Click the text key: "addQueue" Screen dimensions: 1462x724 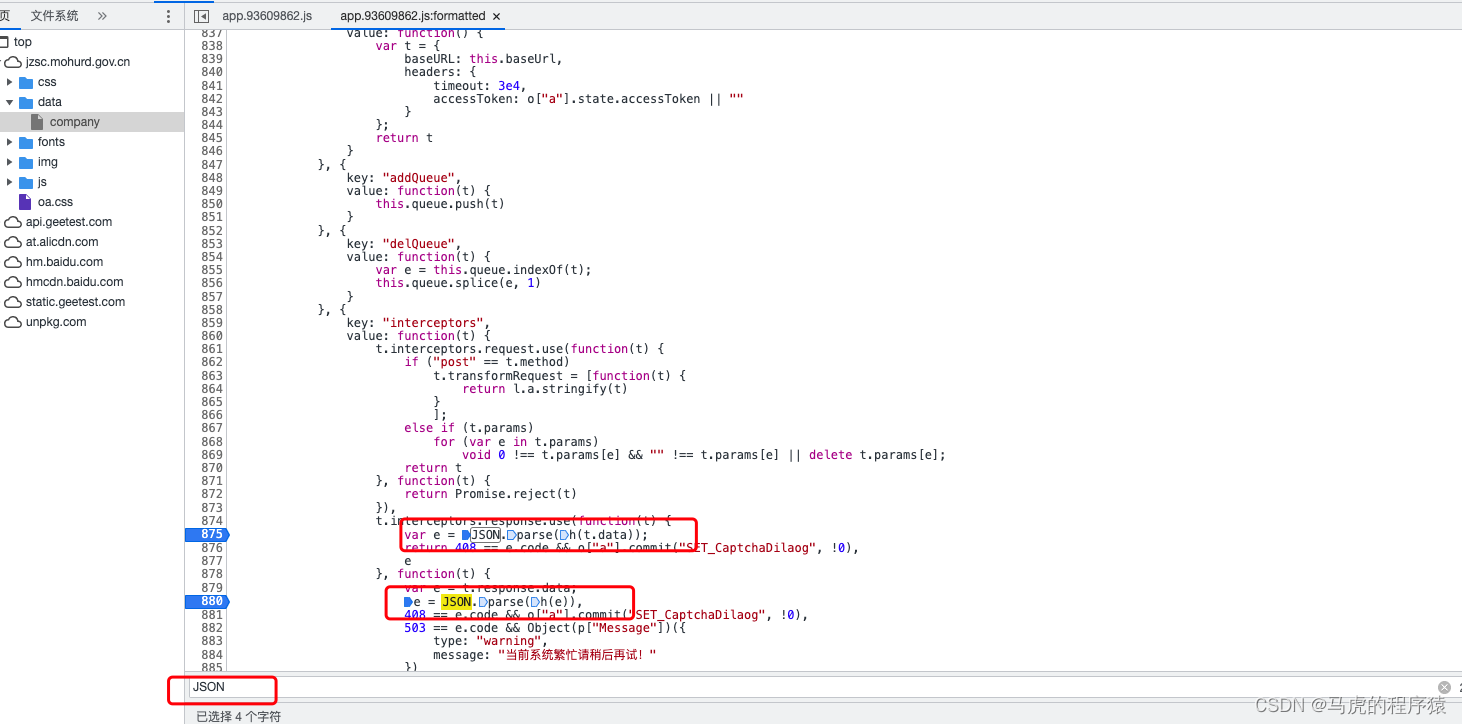[403, 178]
